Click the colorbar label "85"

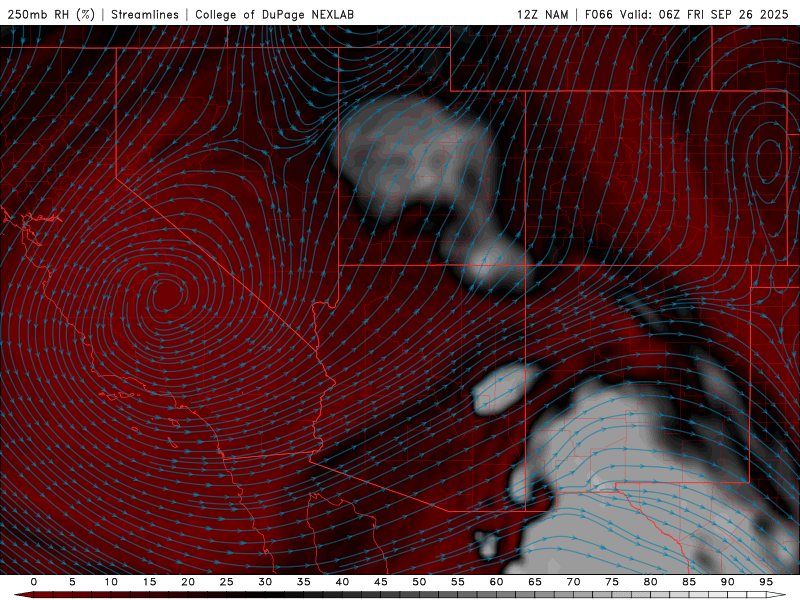click(x=689, y=582)
